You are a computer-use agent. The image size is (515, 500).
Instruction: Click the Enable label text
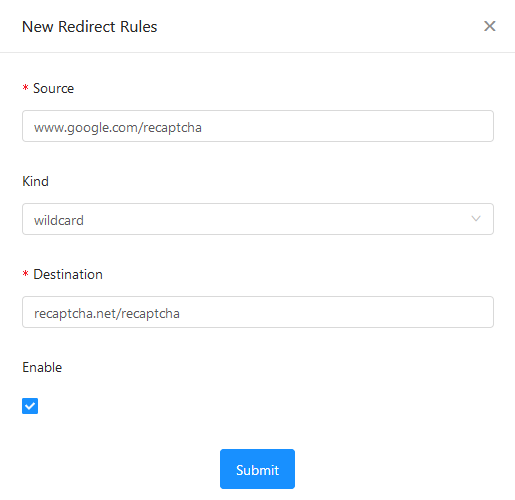(42, 367)
